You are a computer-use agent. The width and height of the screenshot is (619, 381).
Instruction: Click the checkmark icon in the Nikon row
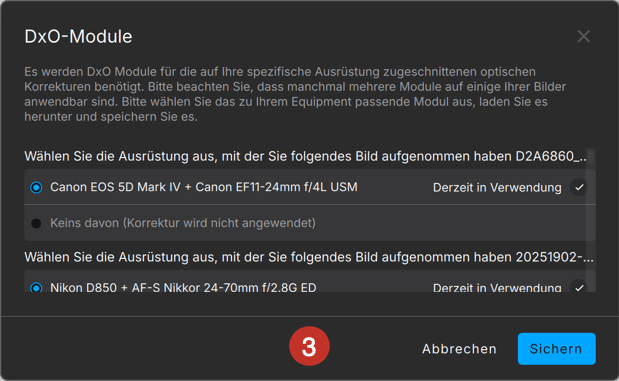(579, 287)
